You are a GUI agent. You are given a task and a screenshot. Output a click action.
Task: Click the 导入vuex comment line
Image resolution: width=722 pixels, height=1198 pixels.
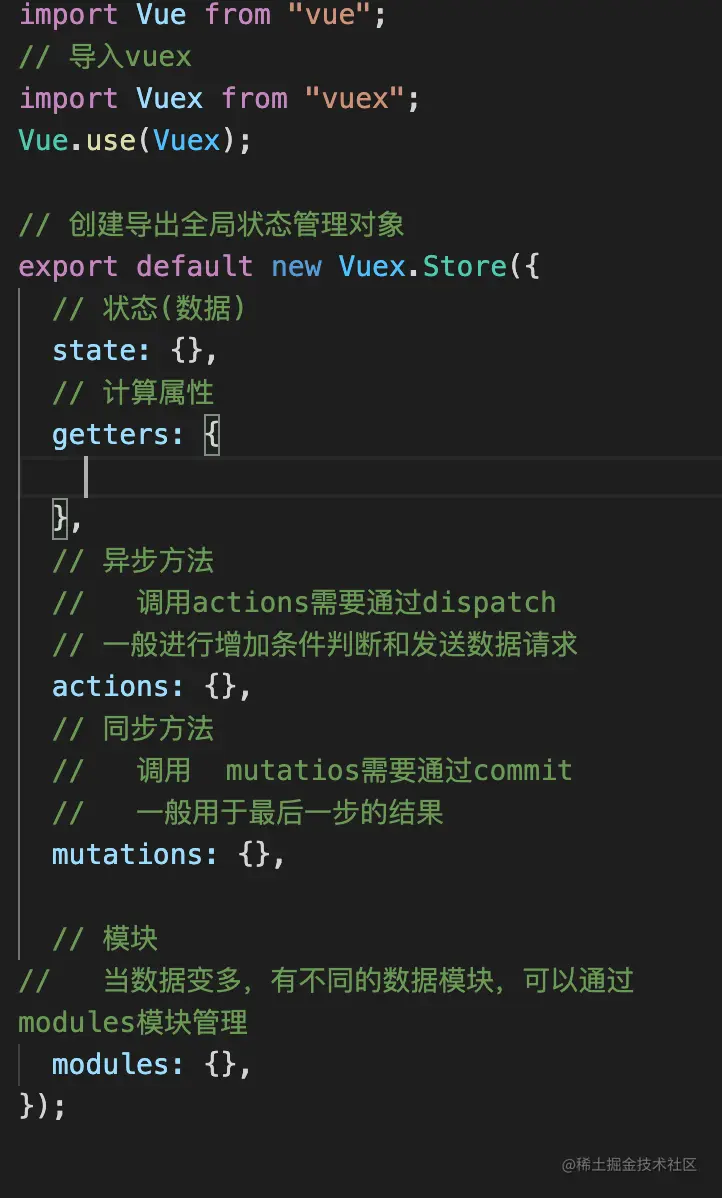point(105,57)
